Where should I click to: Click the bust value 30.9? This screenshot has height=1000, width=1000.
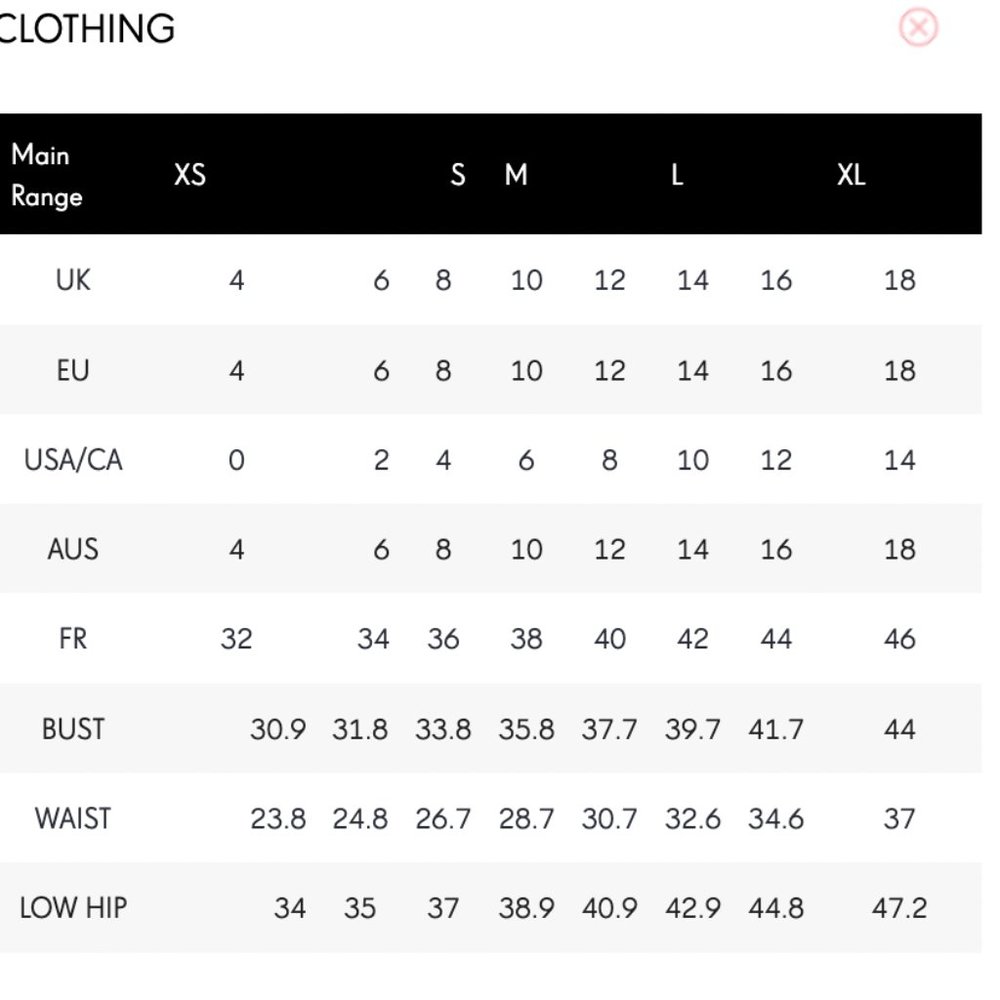pyautogui.click(x=277, y=729)
